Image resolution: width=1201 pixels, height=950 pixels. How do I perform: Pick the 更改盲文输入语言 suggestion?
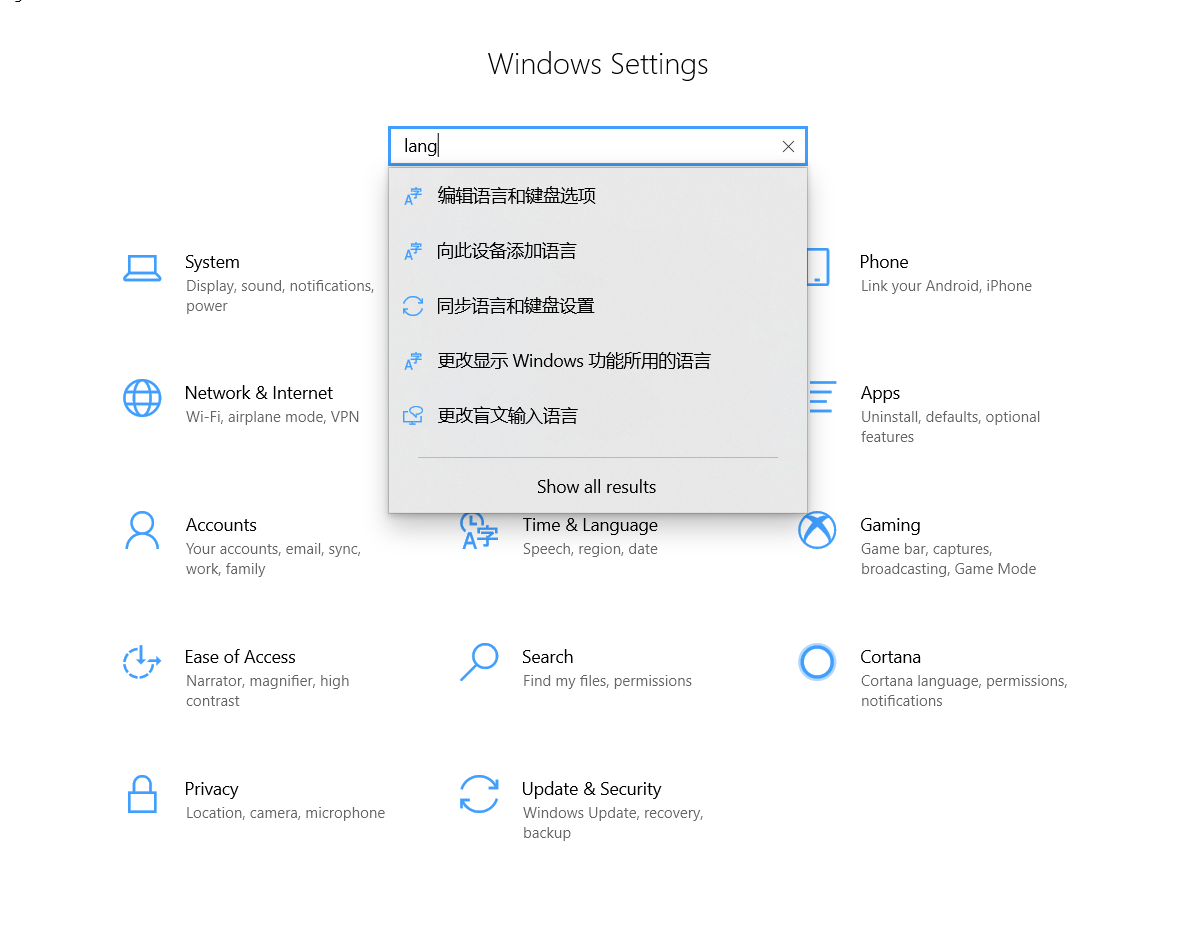pos(598,416)
